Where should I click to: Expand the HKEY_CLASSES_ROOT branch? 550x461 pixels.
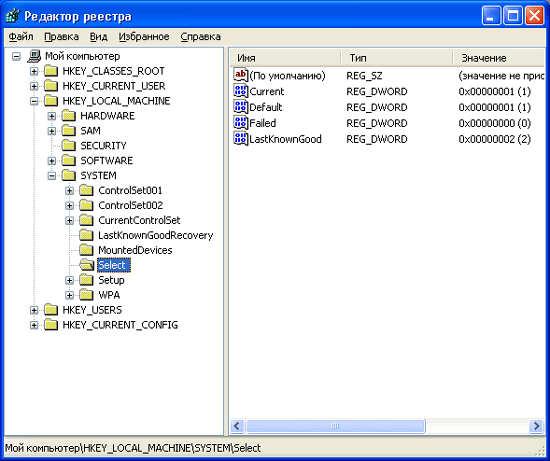34,71
